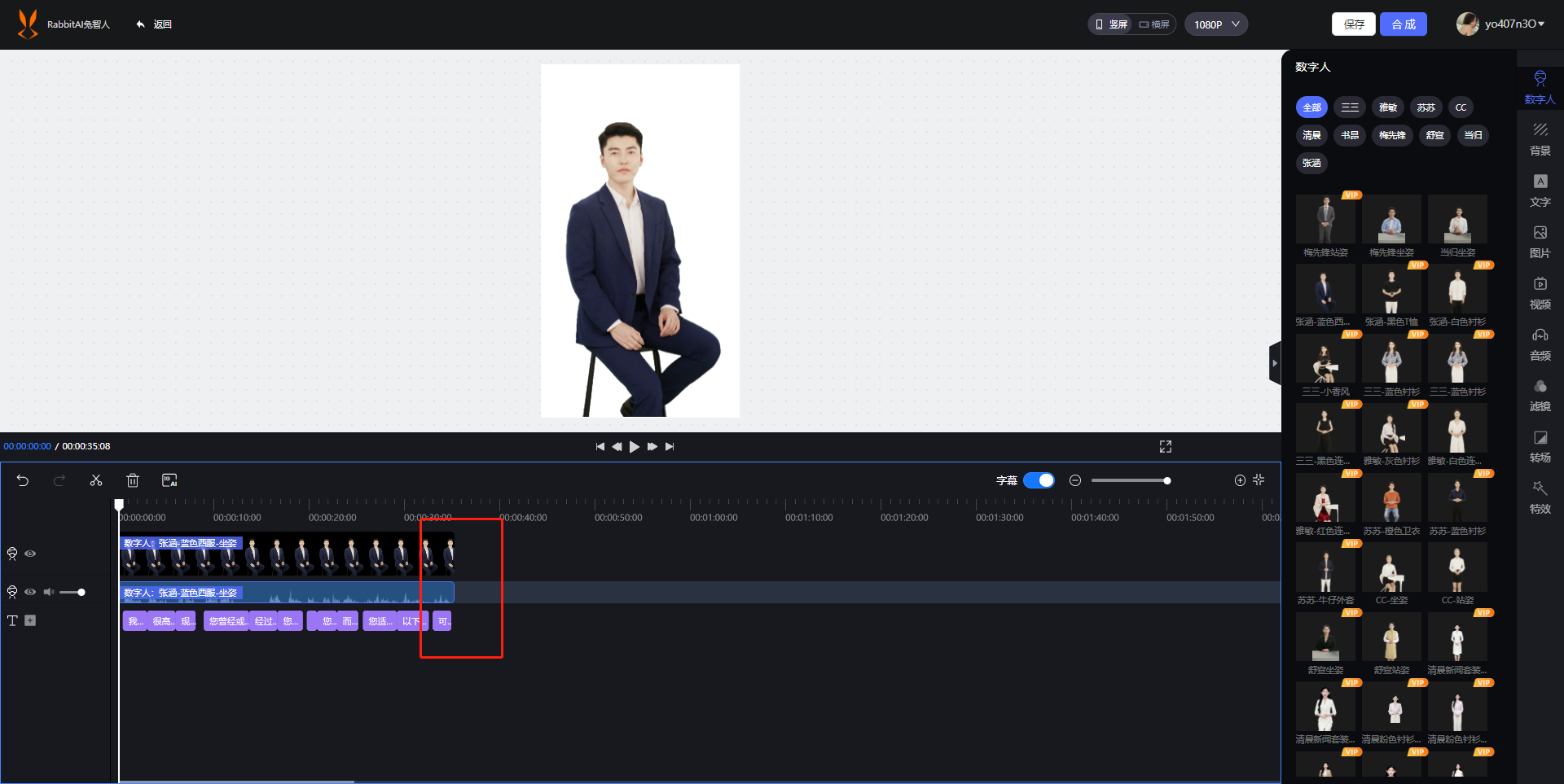Collapse the right panel with arrow handle

click(x=1275, y=363)
